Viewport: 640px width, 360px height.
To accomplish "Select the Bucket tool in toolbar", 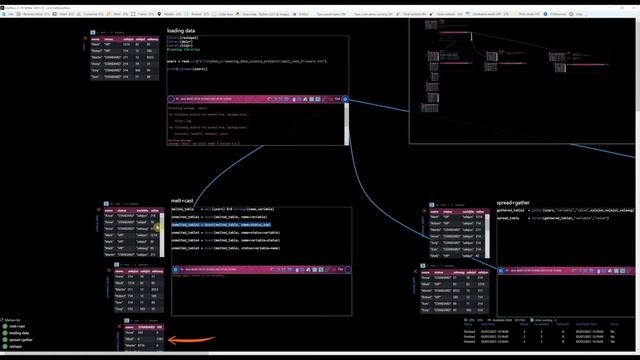I will [x=197, y=14].
